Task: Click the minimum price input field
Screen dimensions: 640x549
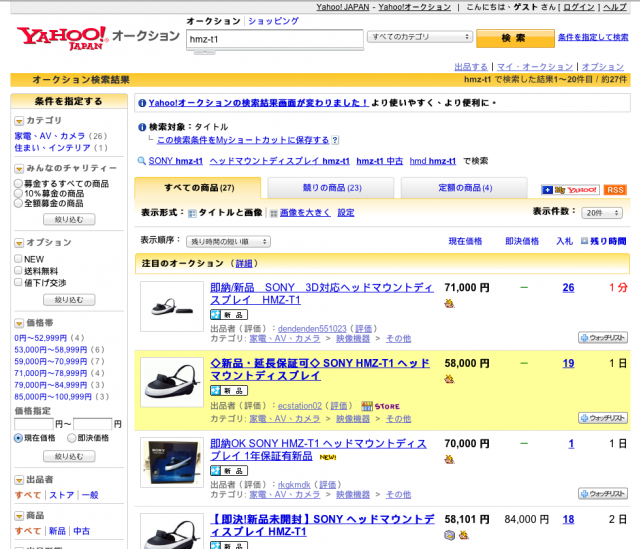Action: (34, 424)
